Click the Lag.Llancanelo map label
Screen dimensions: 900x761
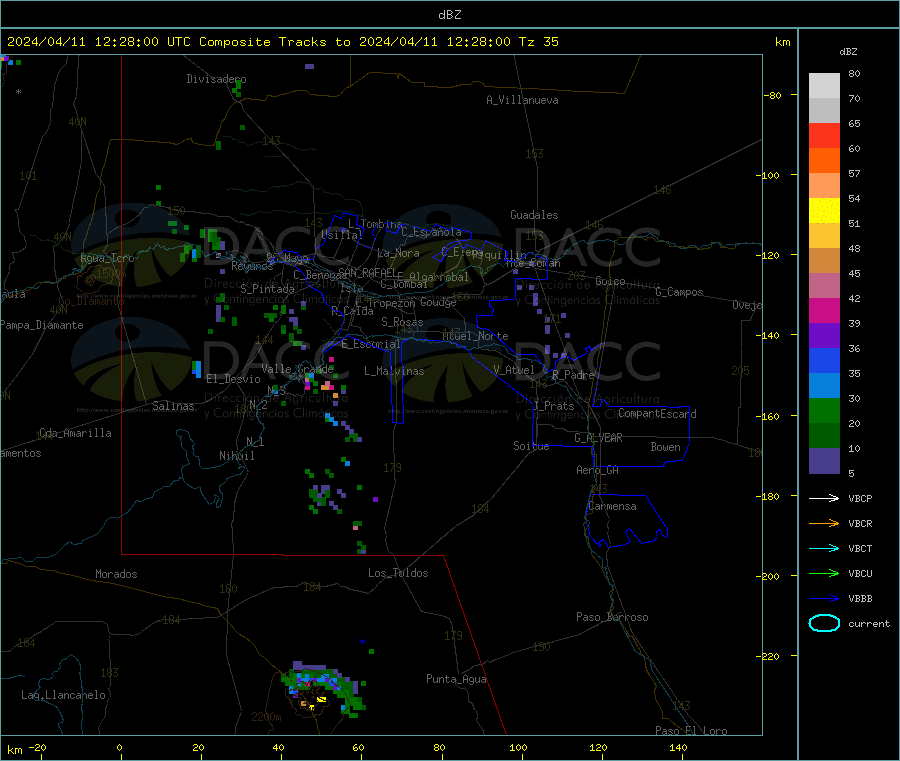(63, 695)
